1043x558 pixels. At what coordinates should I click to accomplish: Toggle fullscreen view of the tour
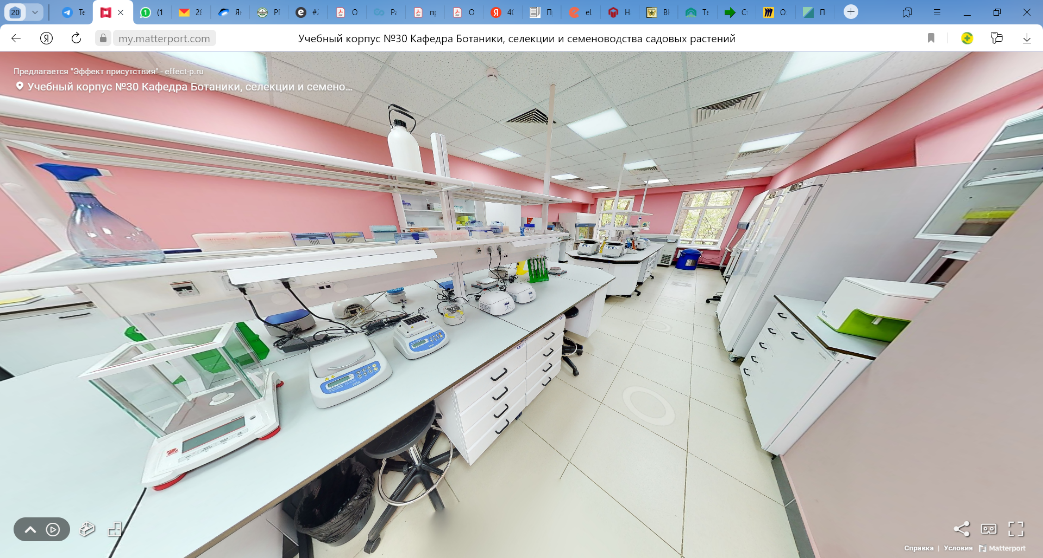[x=1016, y=529]
